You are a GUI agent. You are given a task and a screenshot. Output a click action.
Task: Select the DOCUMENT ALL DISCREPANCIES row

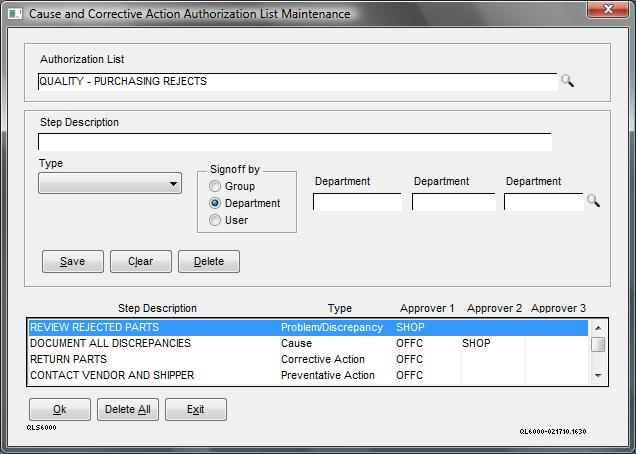308,343
